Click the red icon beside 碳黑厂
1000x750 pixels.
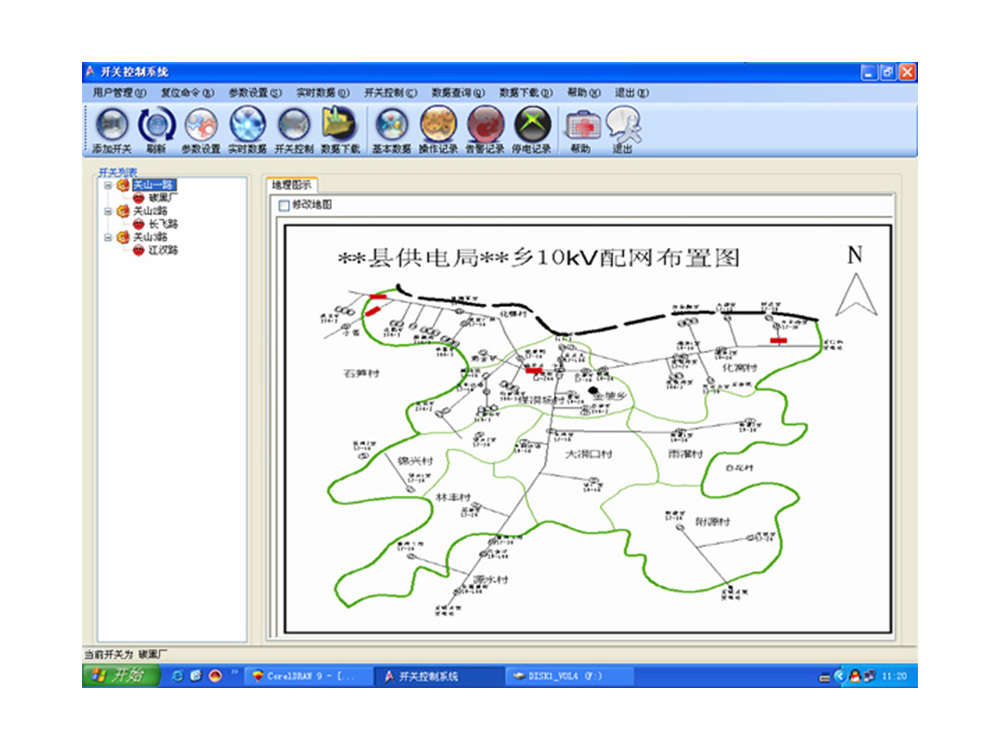pos(138,198)
